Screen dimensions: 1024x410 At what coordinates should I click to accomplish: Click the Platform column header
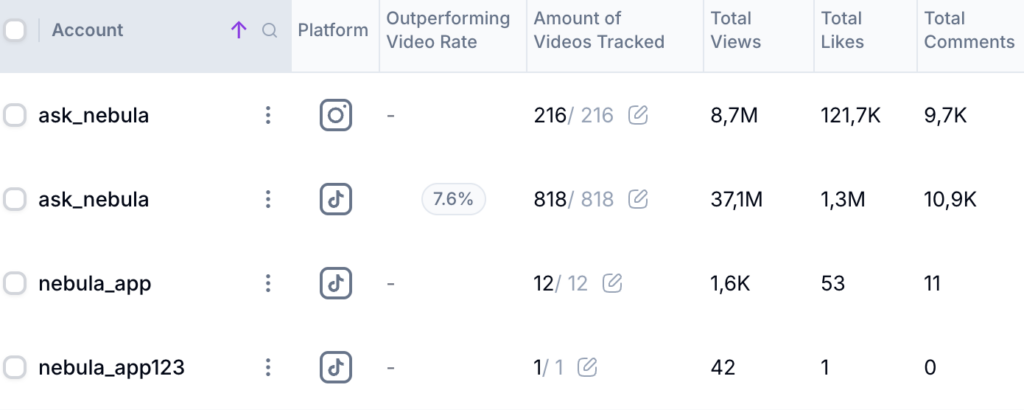point(333,30)
